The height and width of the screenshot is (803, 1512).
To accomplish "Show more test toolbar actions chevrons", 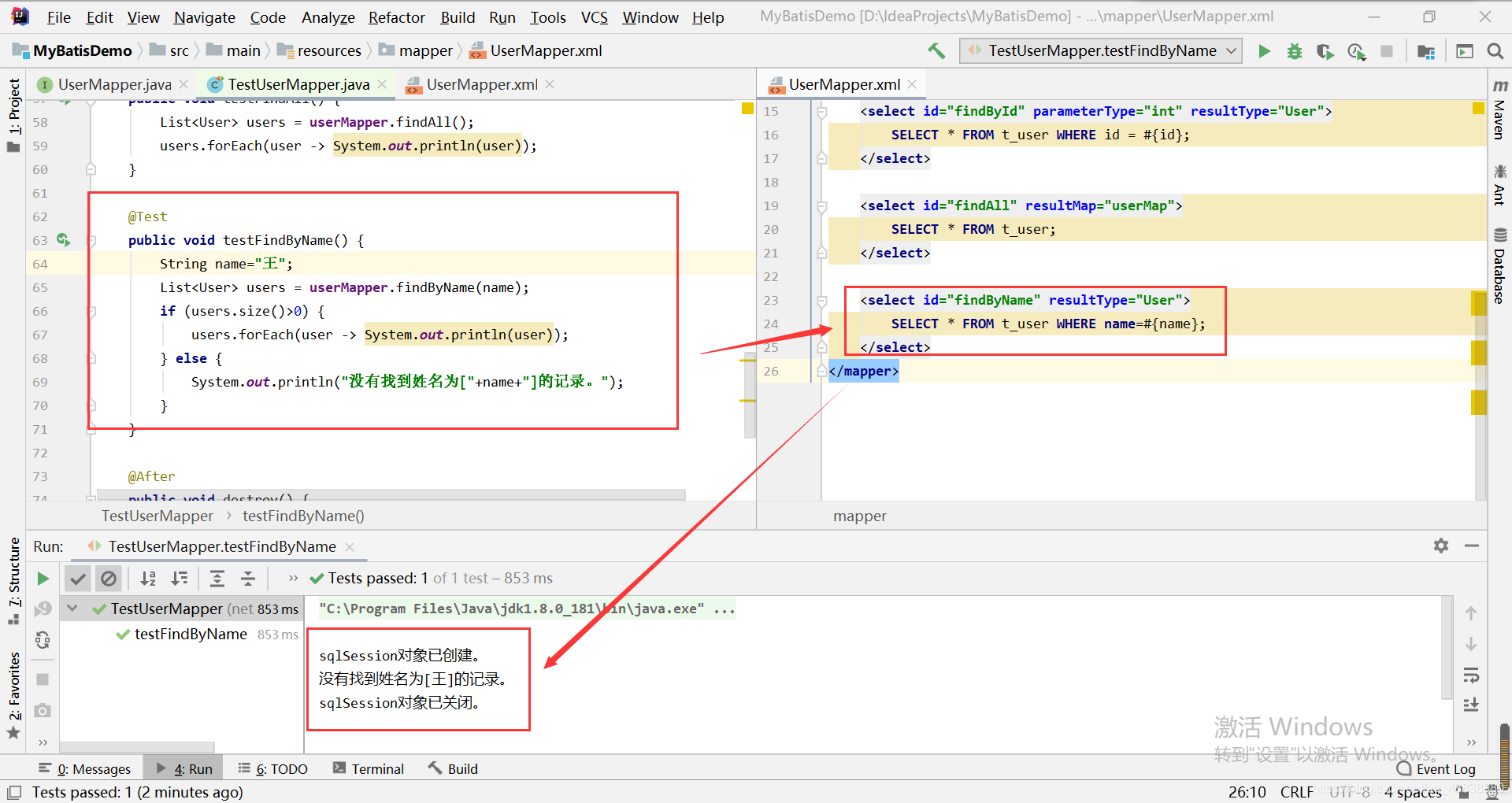I will pos(293,579).
